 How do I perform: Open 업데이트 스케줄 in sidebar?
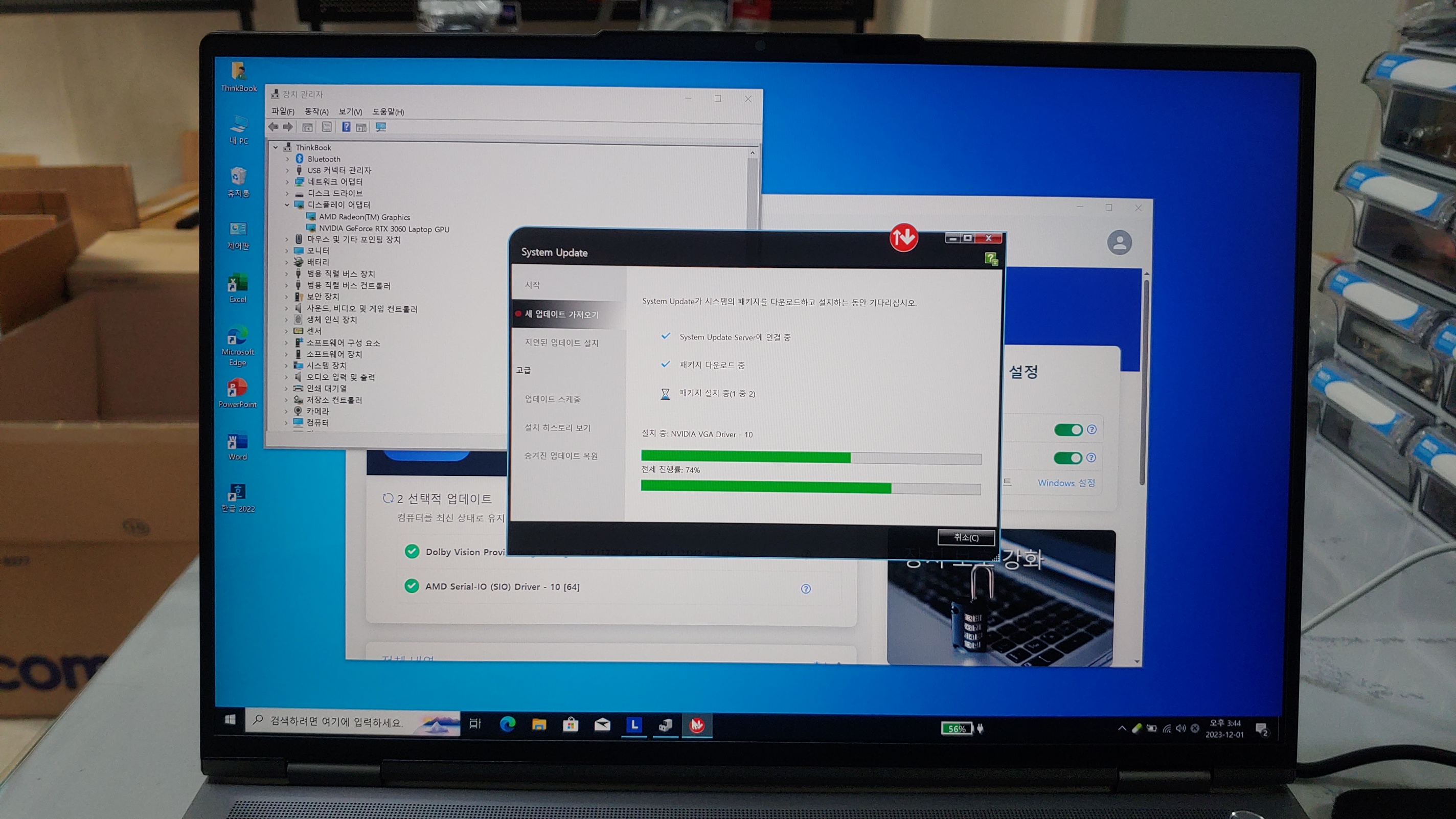click(552, 399)
